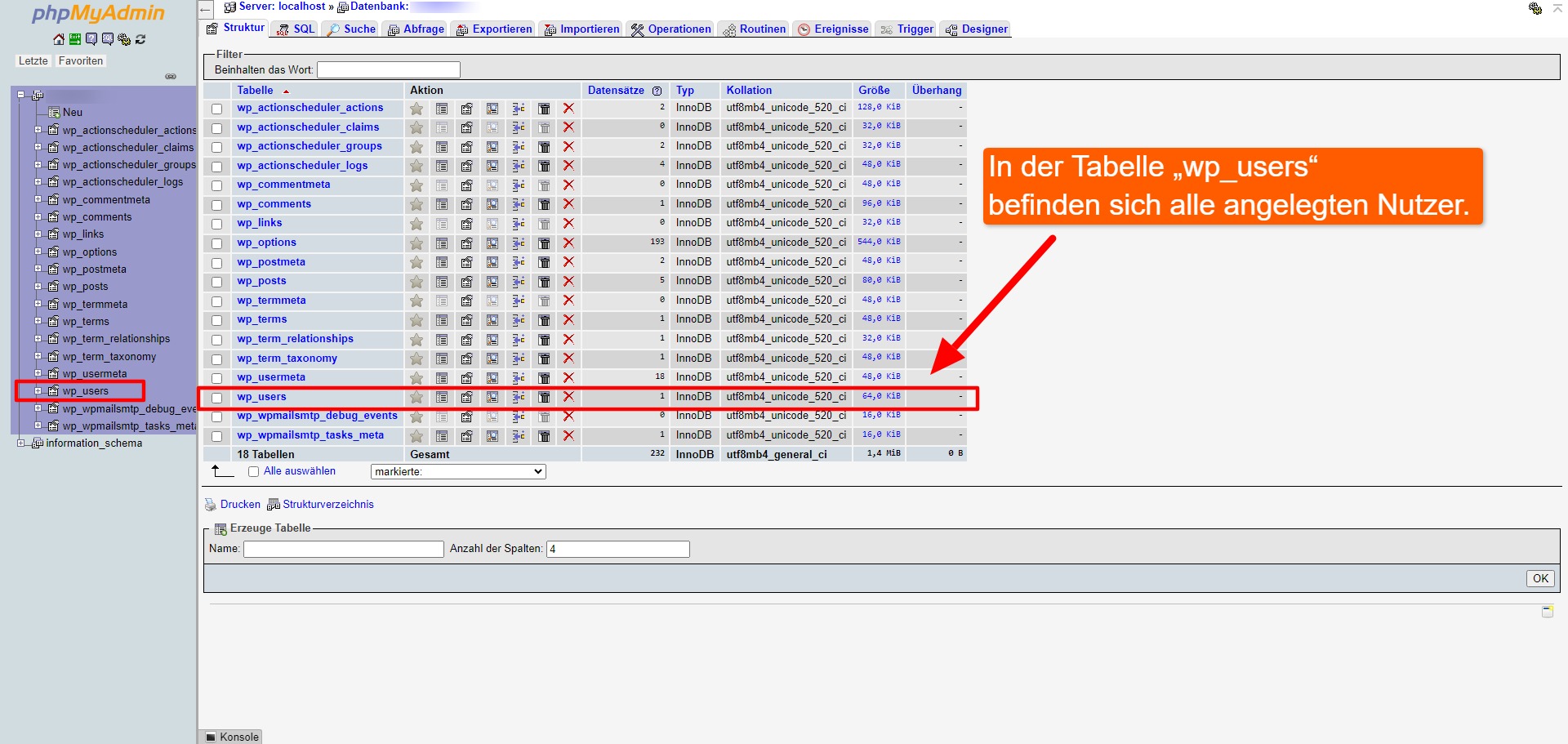The width and height of the screenshot is (1568, 744).
Task: Click the OK button for create table
Action: 1540,578
